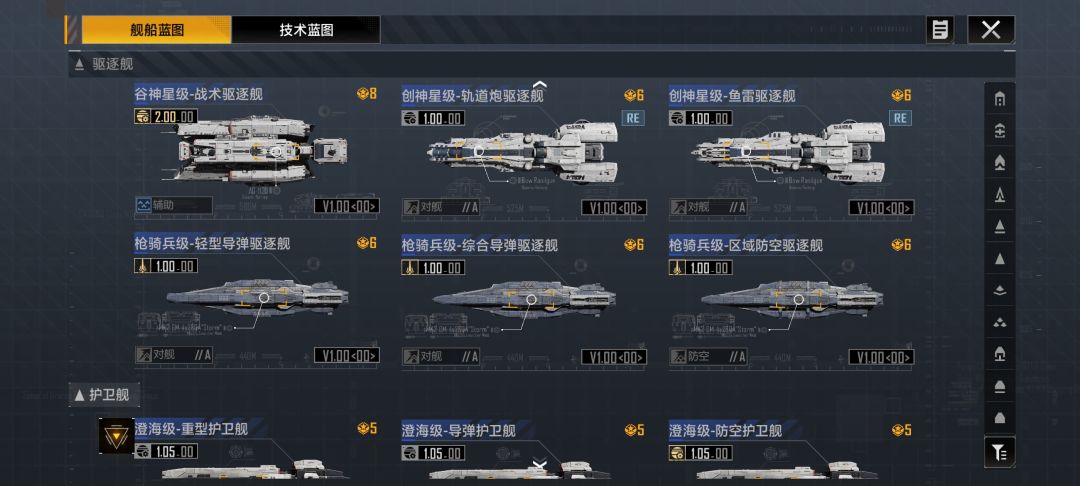The image size is (1080, 486).
Task: Click the 辅助 role icon on 谷神星级 card
Action: 143,204
